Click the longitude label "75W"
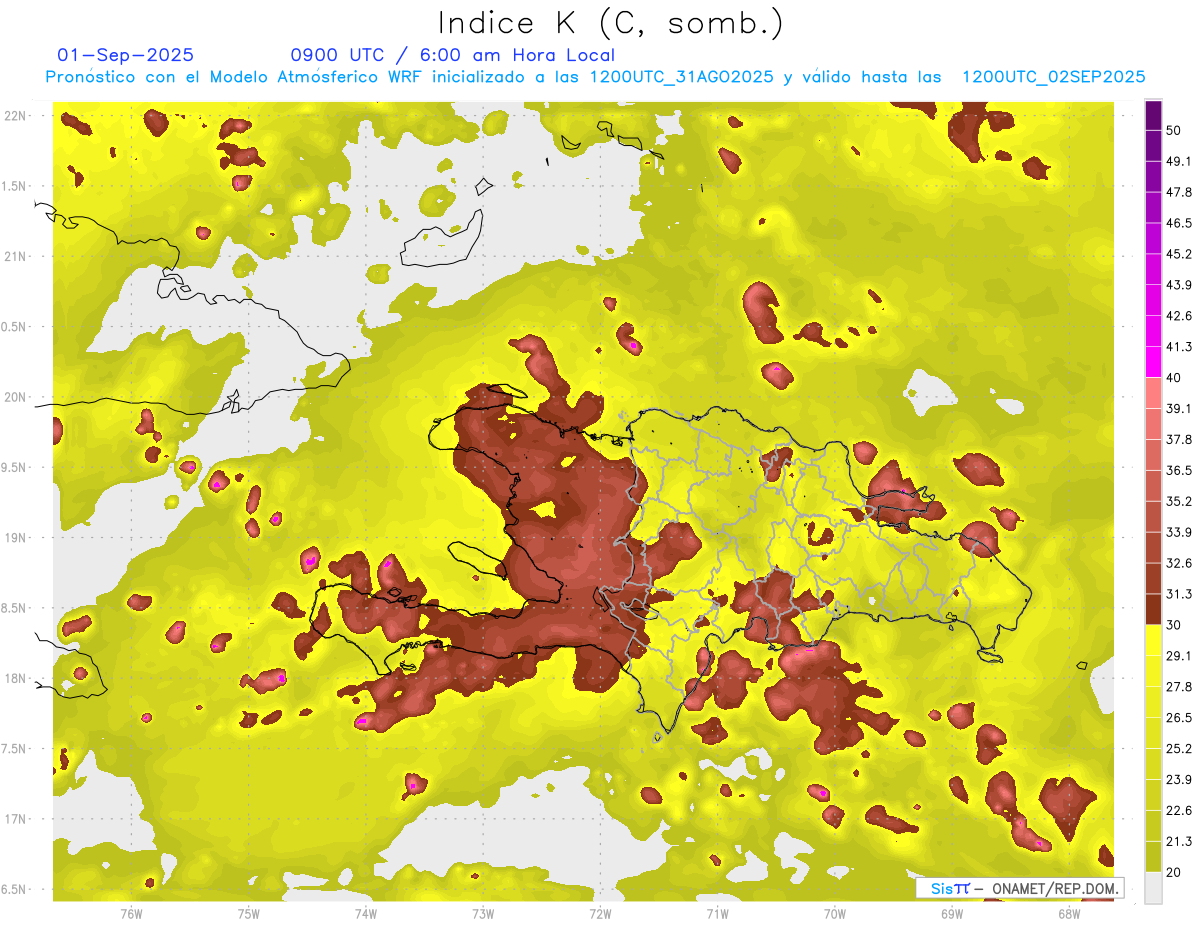This screenshot has width=1200, height=927. click(x=248, y=913)
